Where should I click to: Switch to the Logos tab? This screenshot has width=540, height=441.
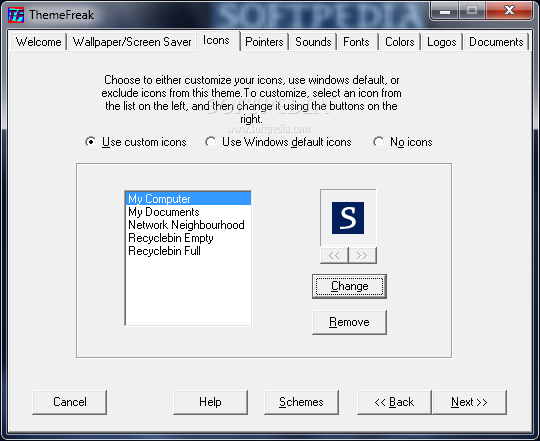(442, 42)
